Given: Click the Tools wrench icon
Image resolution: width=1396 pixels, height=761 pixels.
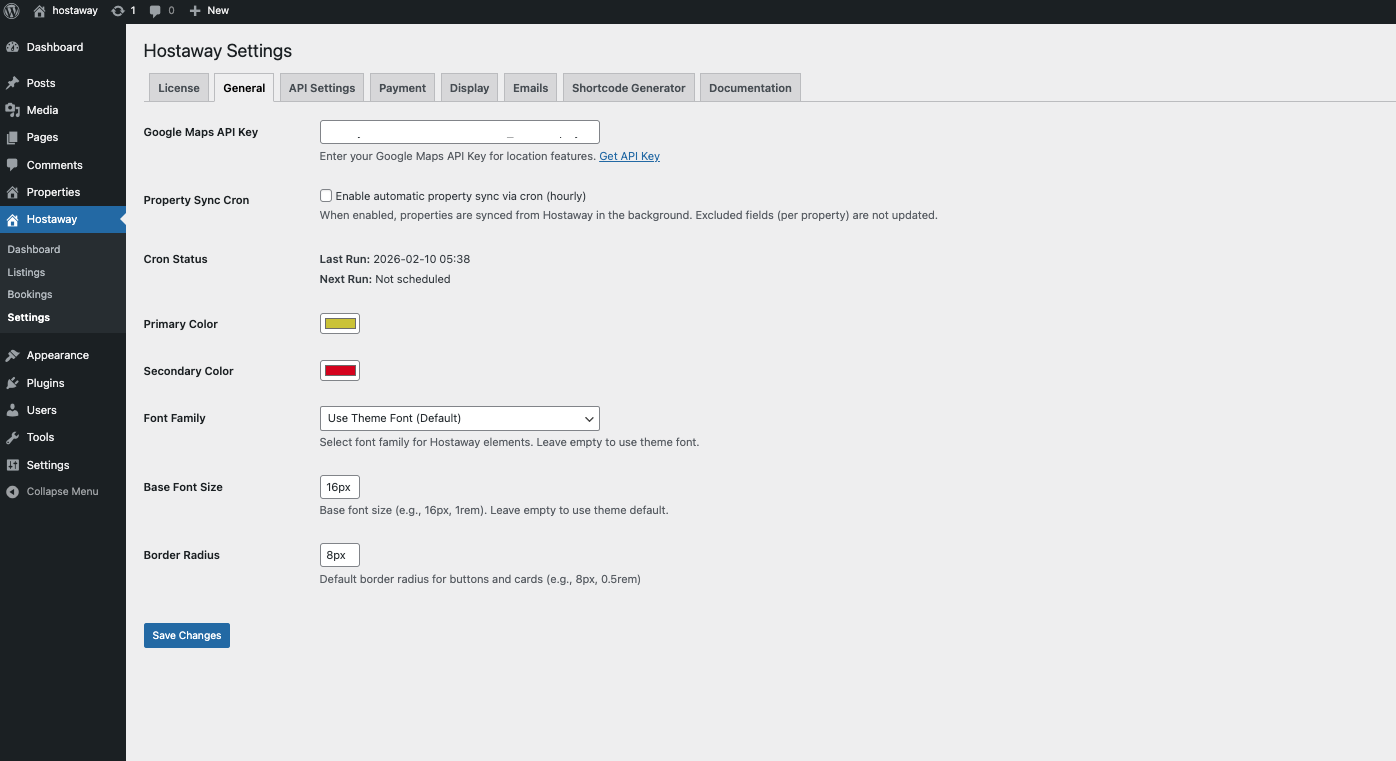Looking at the screenshot, I should click(x=13, y=437).
